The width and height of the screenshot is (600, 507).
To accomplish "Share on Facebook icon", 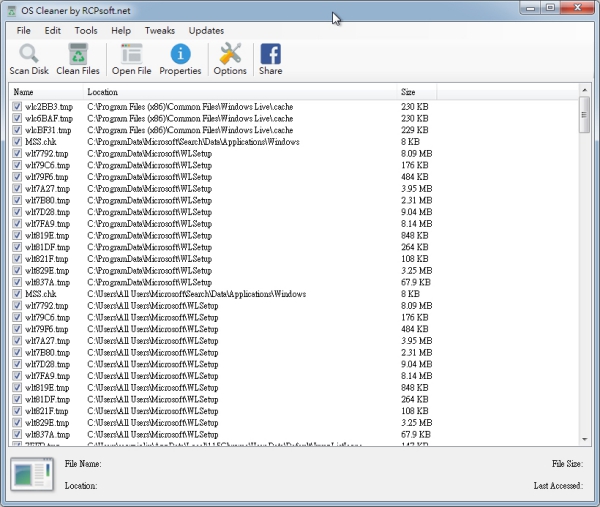I will tap(270, 54).
